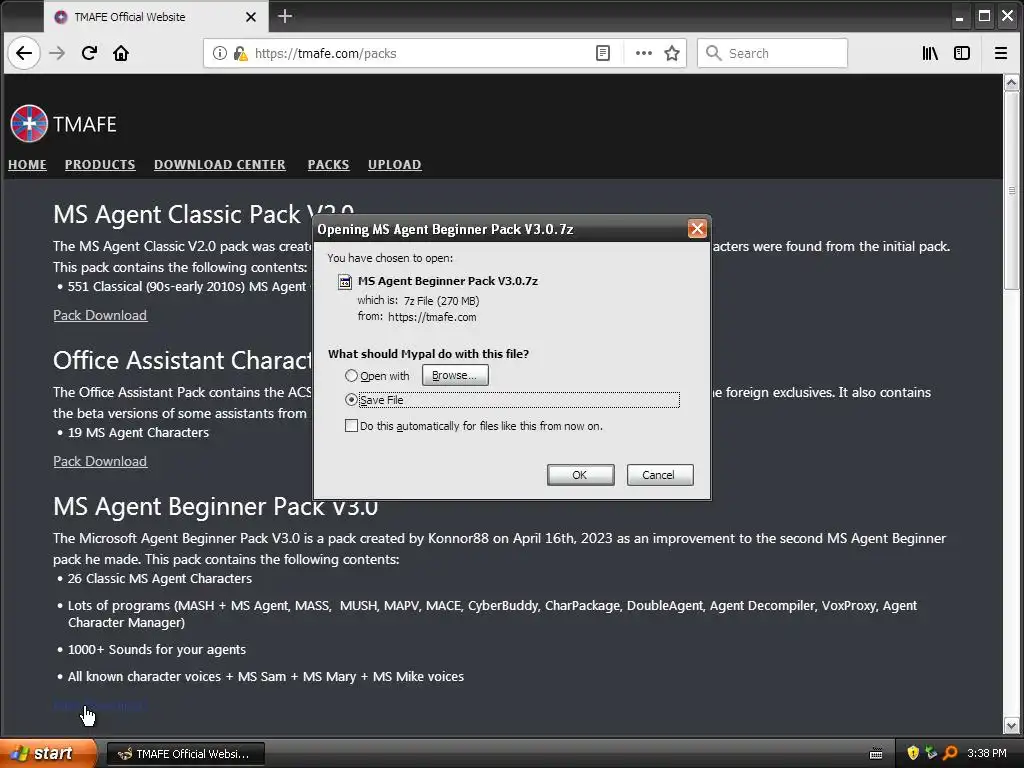Click the magnifier tray icon
The height and width of the screenshot is (768, 1024).
click(950, 753)
